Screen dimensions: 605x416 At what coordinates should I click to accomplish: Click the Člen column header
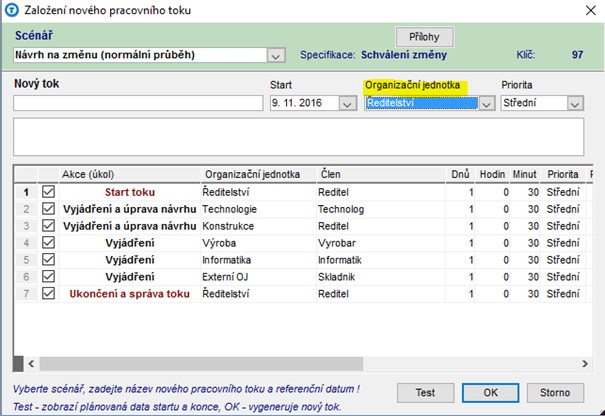point(381,174)
